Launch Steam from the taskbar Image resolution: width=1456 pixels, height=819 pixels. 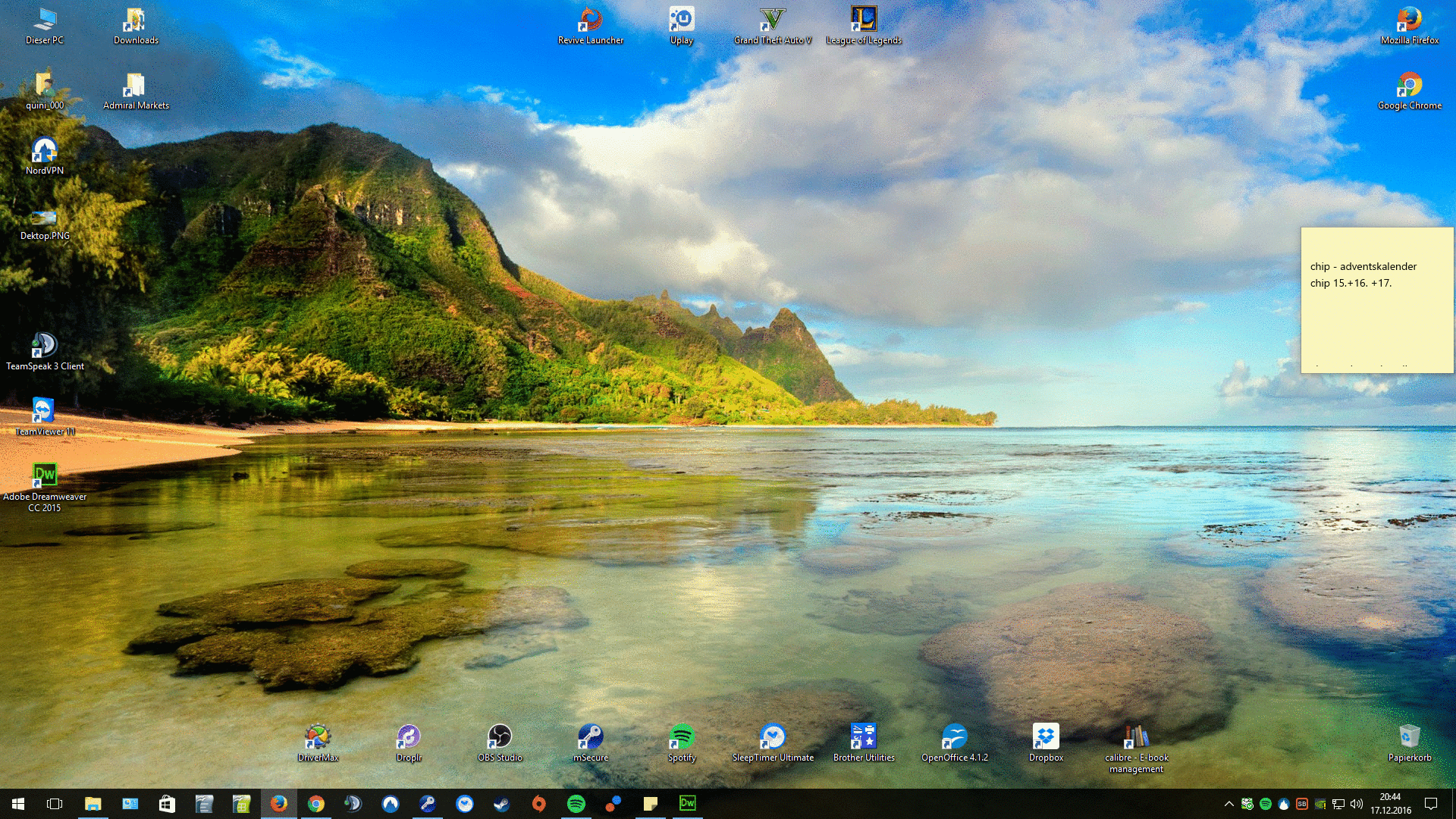pos(501,804)
